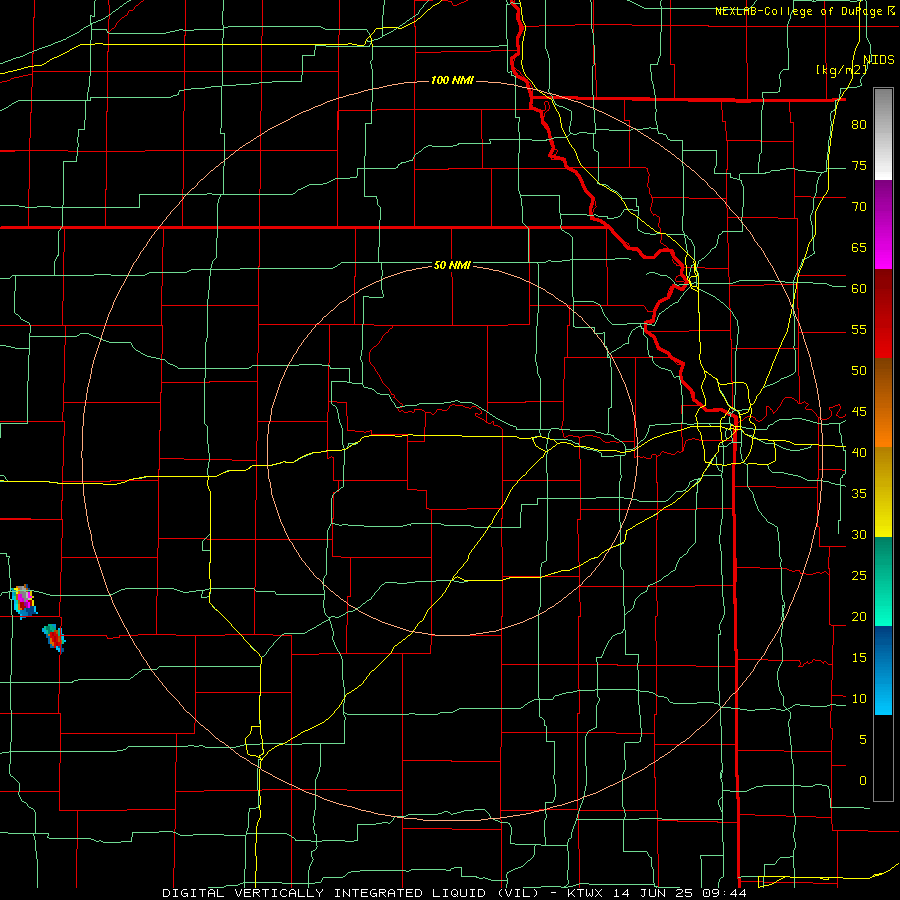Click the NIDS label above the legend
The height and width of the screenshot is (900, 900).
point(879,59)
